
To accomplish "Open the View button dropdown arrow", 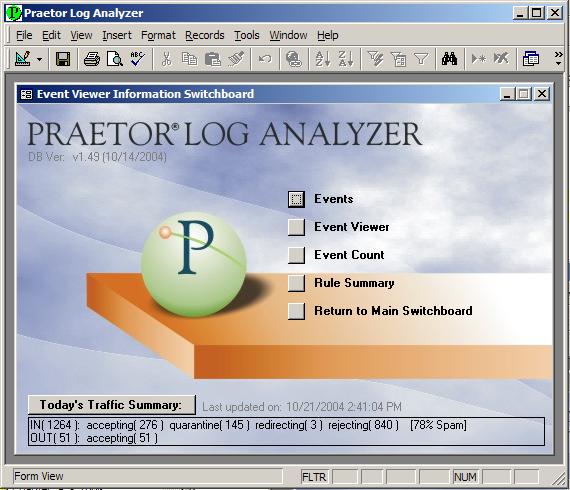I will (39, 59).
